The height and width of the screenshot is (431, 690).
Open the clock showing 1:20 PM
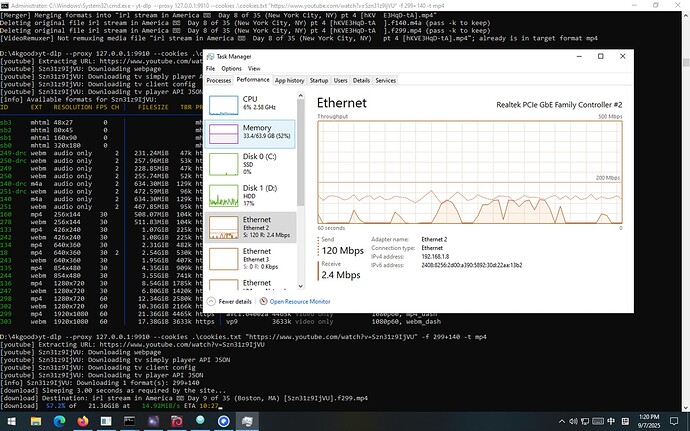click(649, 421)
